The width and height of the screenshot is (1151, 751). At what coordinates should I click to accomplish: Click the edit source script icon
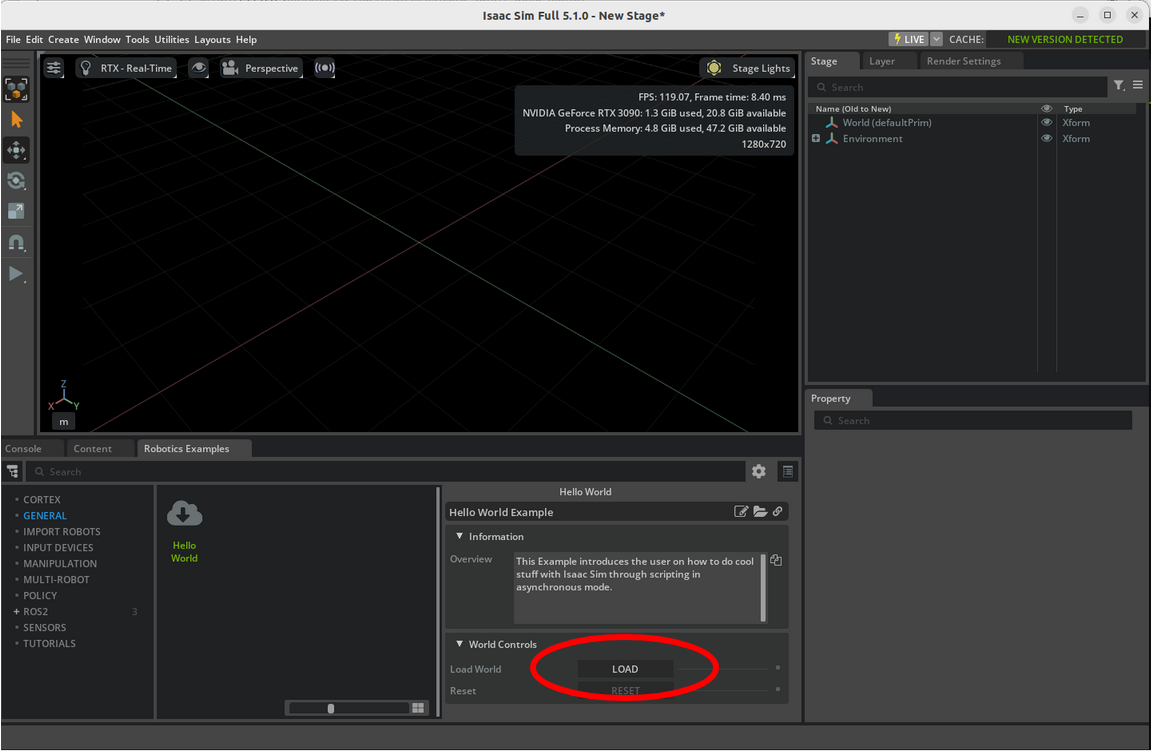click(741, 512)
